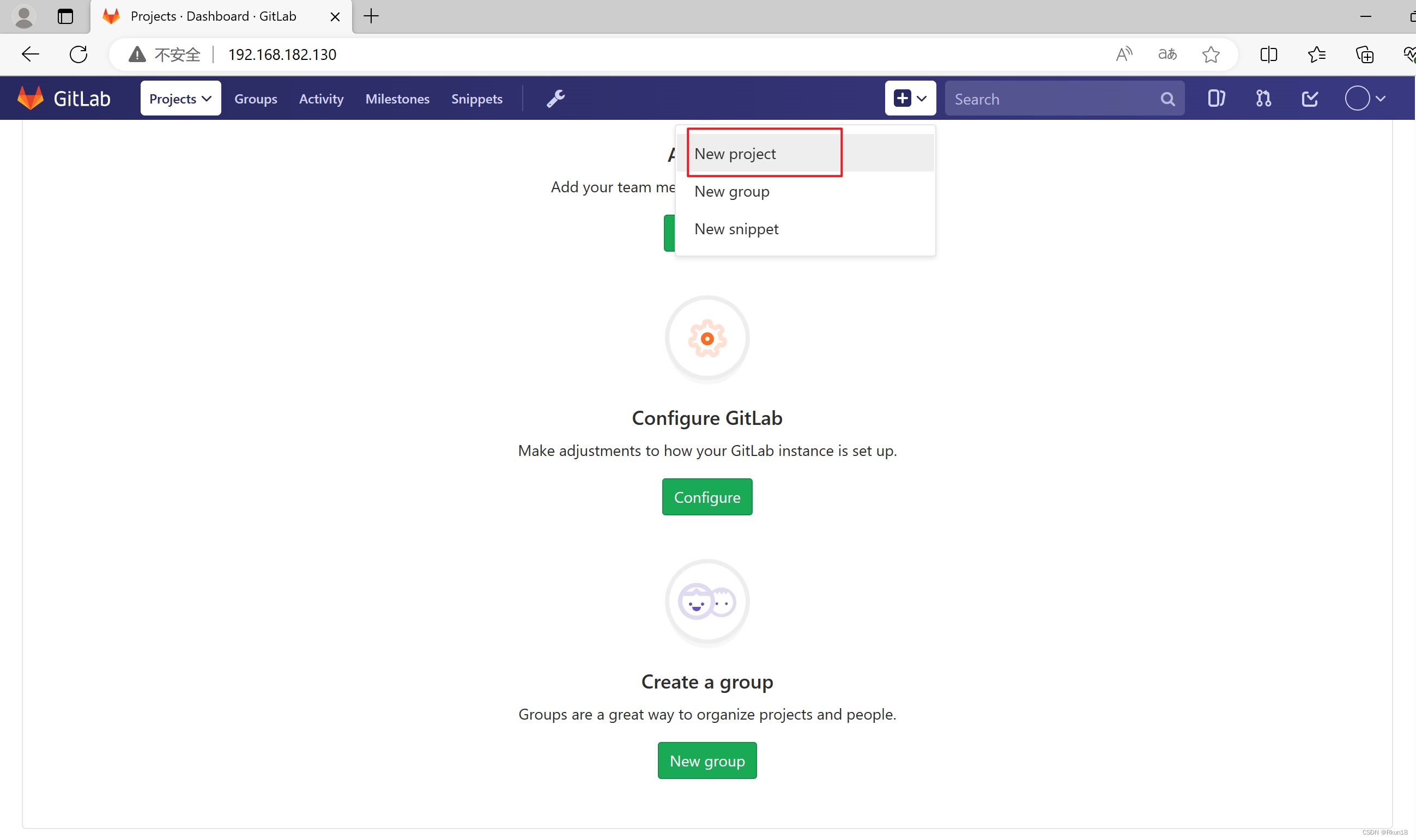This screenshot has height=840, width=1416.
Task: Click the search magnifier icon
Action: point(1167,99)
